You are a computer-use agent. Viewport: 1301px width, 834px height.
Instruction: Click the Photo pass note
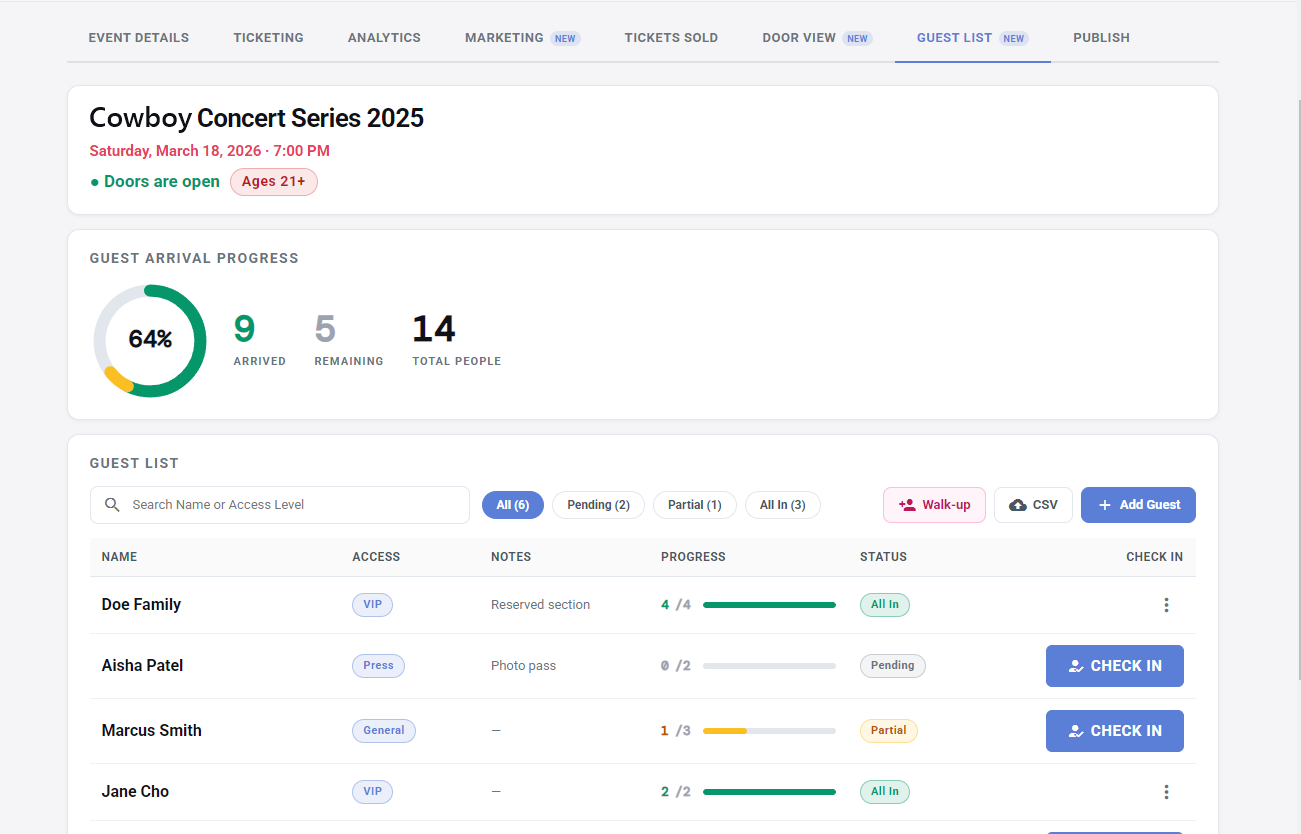click(x=523, y=666)
